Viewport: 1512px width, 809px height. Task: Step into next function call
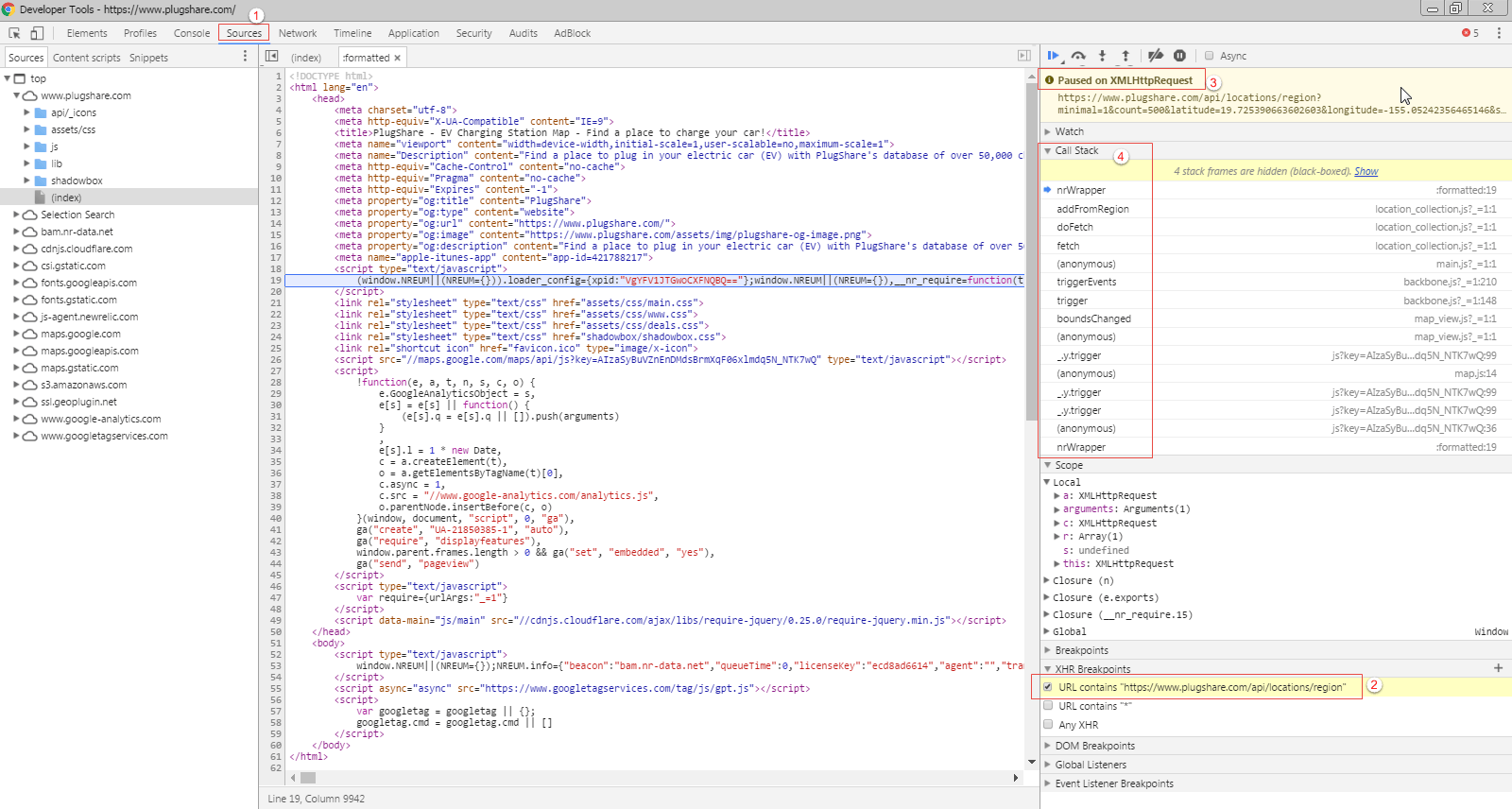click(1102, 56)
